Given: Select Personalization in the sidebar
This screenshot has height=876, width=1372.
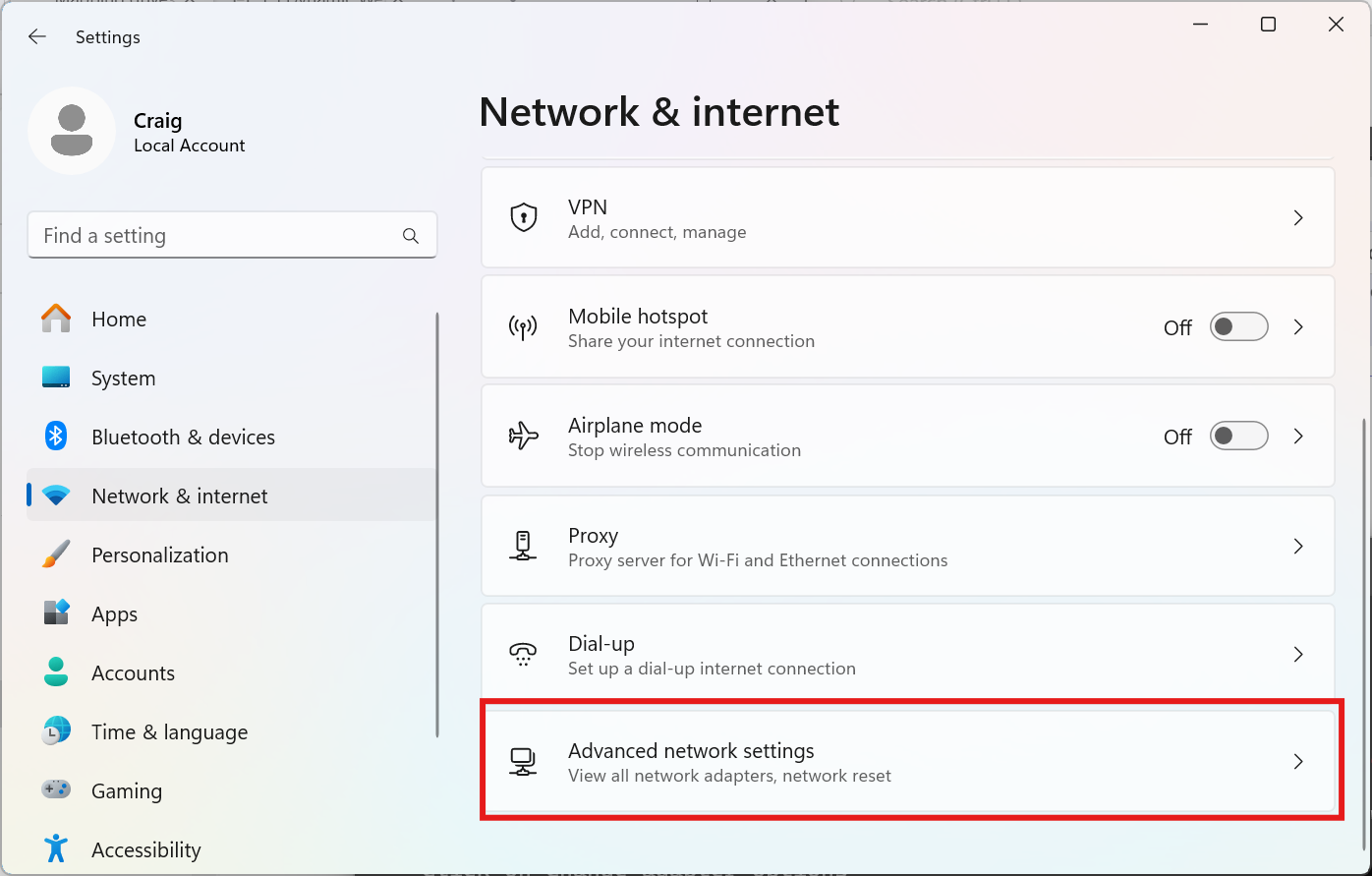Looking at the screenshot, I should pos(232,555).
